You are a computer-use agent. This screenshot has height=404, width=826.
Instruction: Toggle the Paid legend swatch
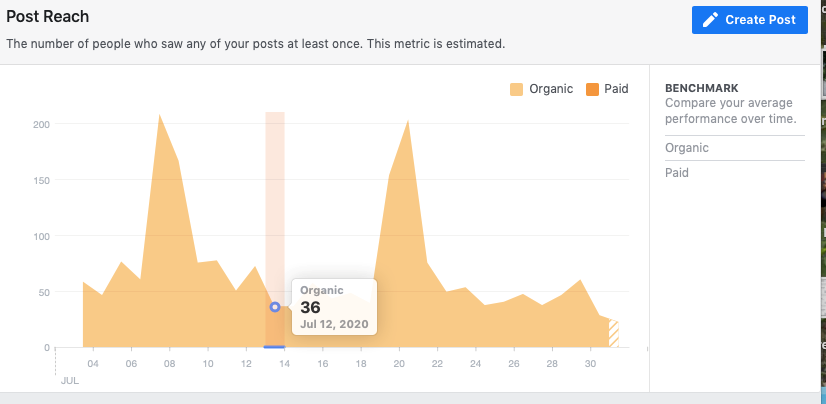(592, 89)
